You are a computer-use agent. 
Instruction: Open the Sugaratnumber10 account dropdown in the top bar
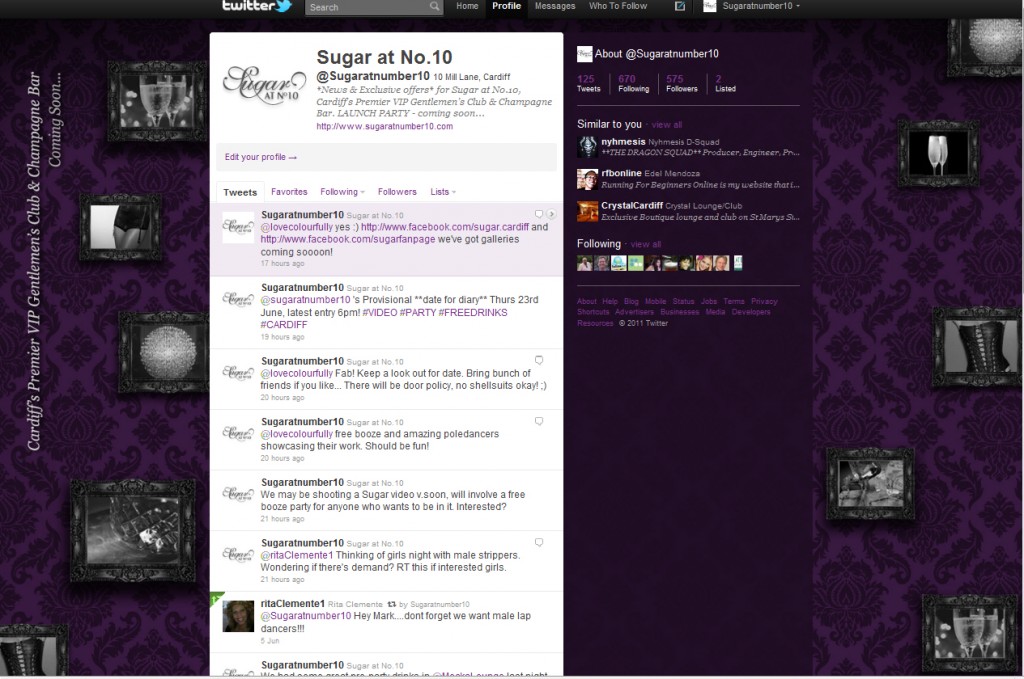(x=761, y=6)
